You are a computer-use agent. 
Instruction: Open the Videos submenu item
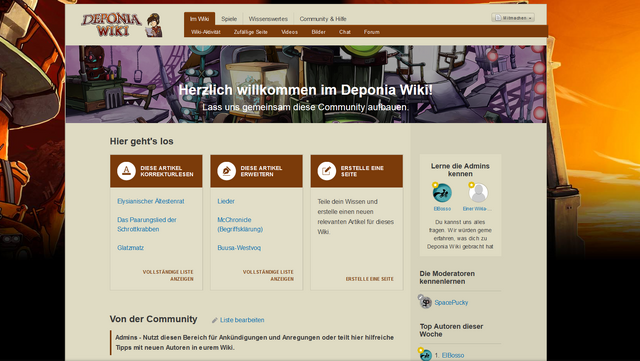[x=289, y=32]
